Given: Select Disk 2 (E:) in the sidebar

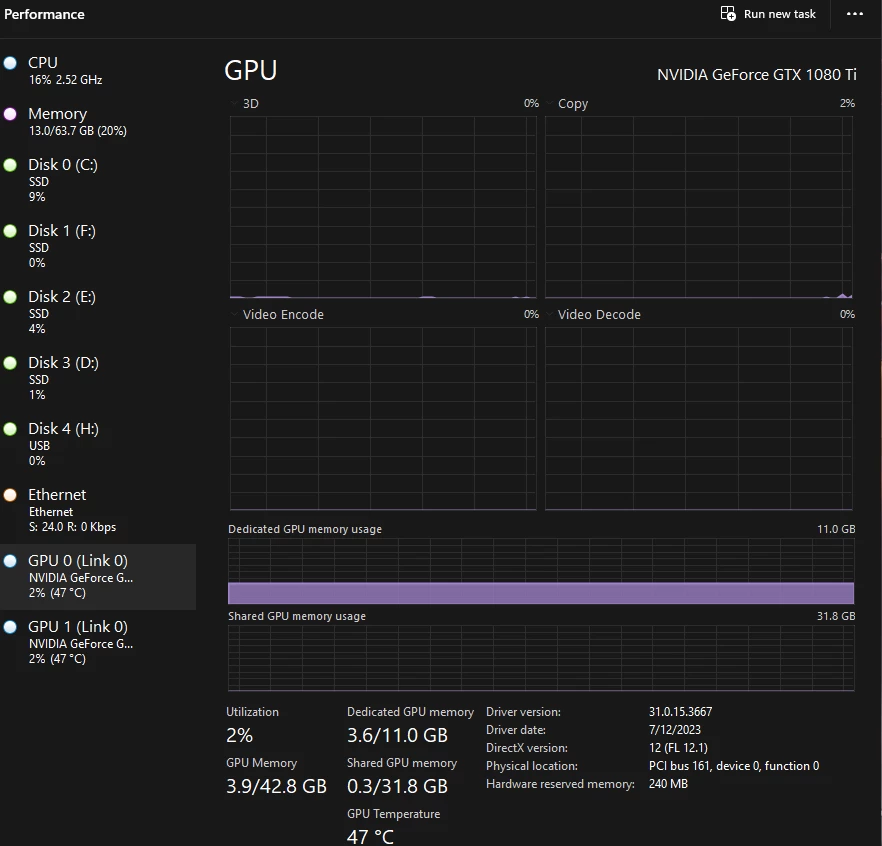Looking at the screenshot, I should click(98, 312).
